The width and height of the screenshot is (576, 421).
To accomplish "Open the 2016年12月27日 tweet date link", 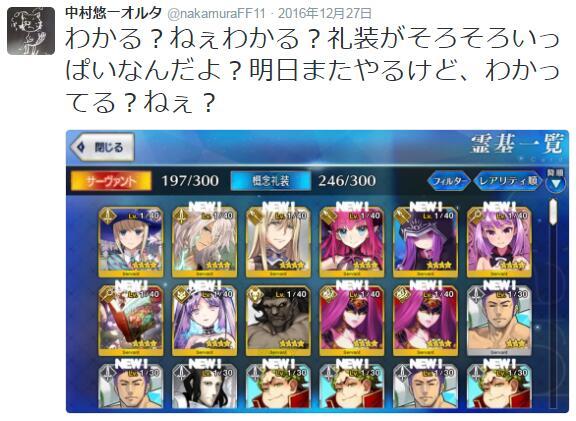I will [325, 14].
